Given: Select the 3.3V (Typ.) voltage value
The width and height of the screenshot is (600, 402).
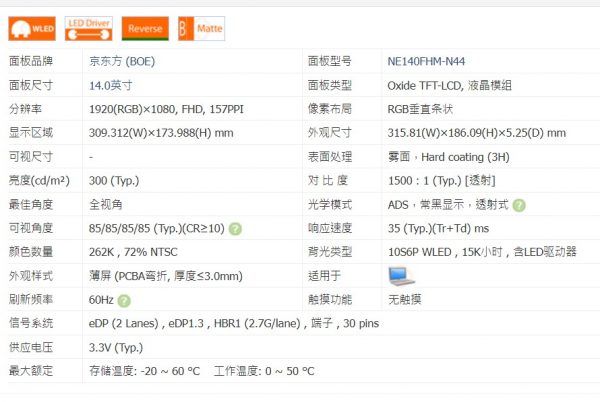Looking at the screenshot, I should tap(116, 348).
